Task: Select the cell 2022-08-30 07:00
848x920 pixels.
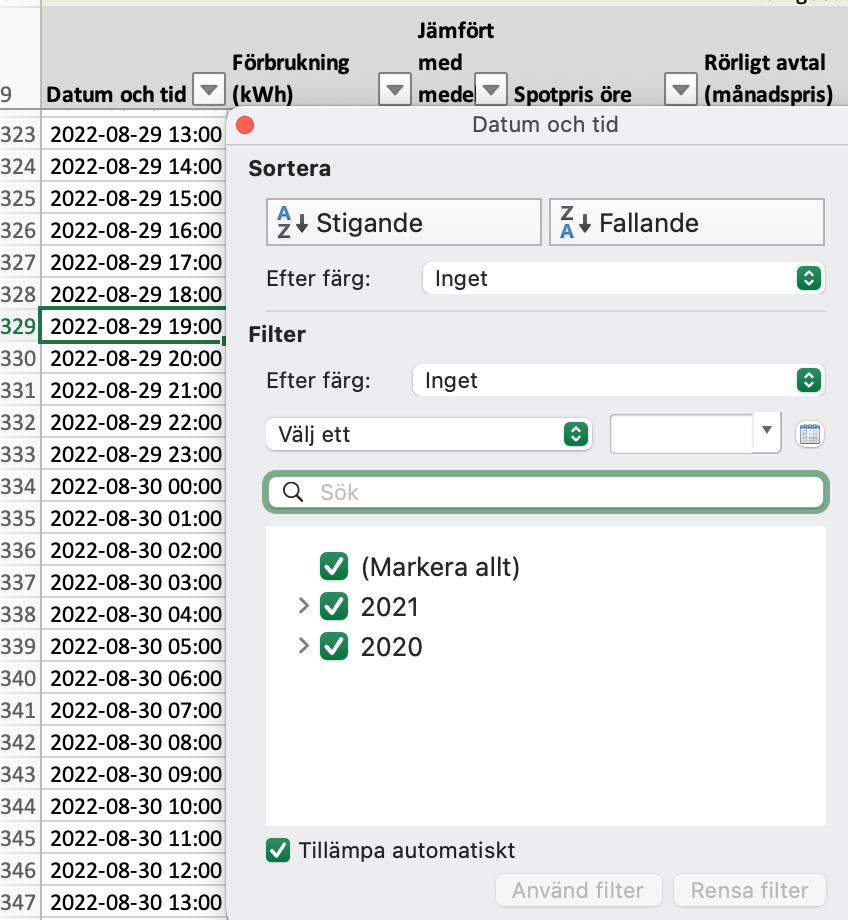Action: pos(134,710)
